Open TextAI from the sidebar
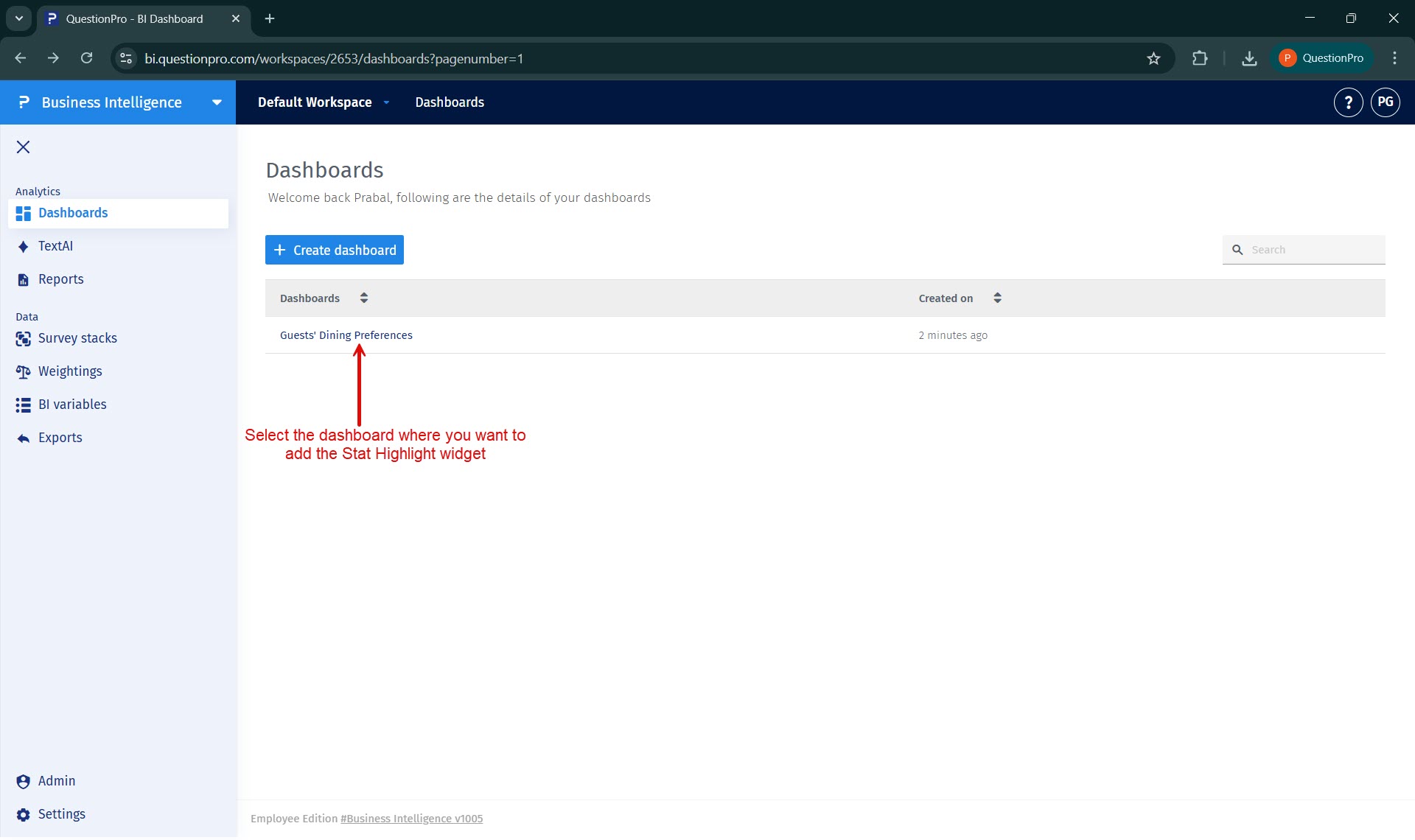1415x840 pixels. point(55,246)
